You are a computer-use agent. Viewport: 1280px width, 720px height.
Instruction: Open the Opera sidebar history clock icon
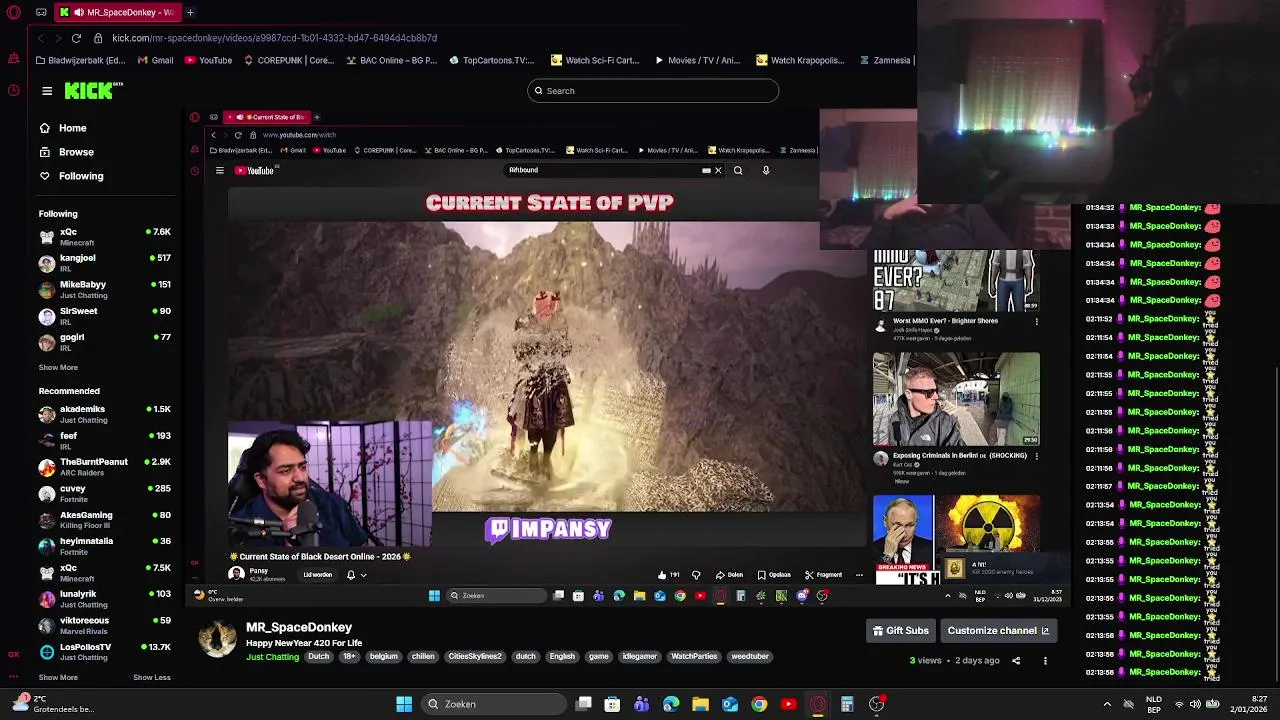point(13,90)
